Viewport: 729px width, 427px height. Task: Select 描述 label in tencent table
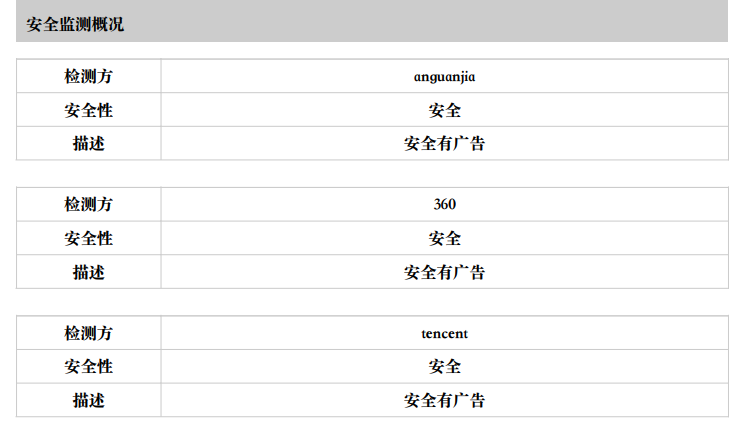coord(88,400)
